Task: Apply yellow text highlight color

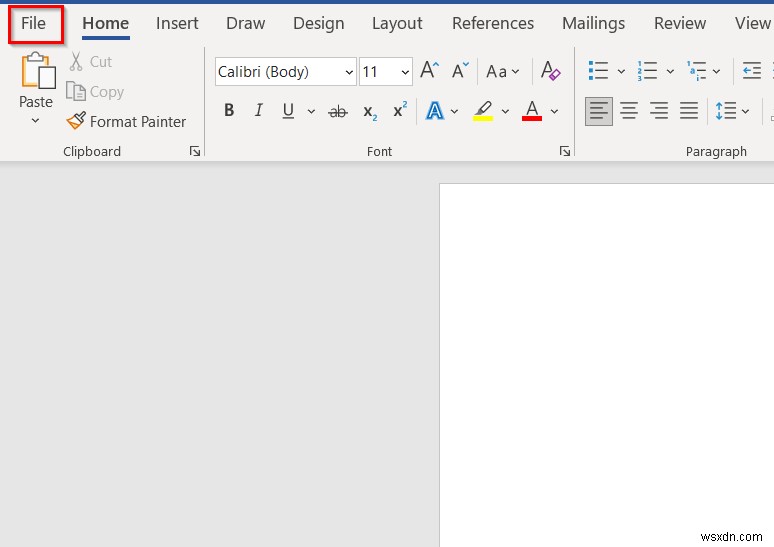Action: pos(483,111)
